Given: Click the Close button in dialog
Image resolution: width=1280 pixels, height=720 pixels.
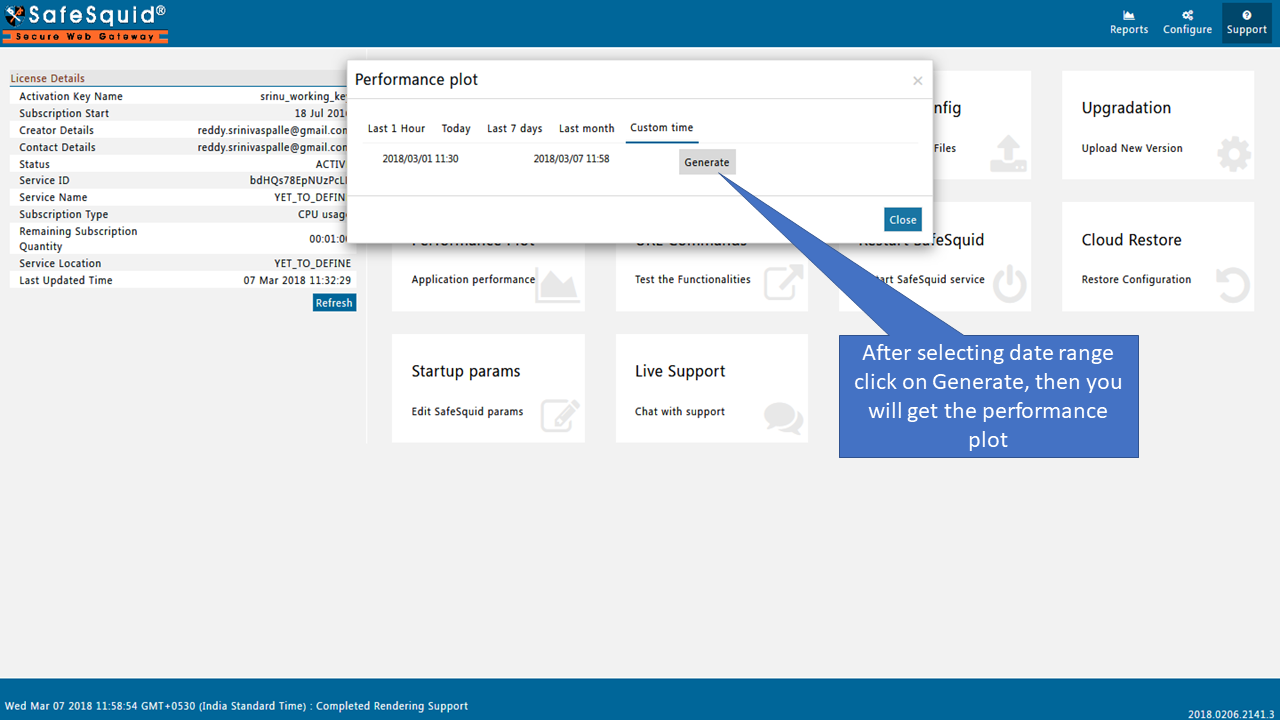Looking at the screenshot, I should 903,220.
